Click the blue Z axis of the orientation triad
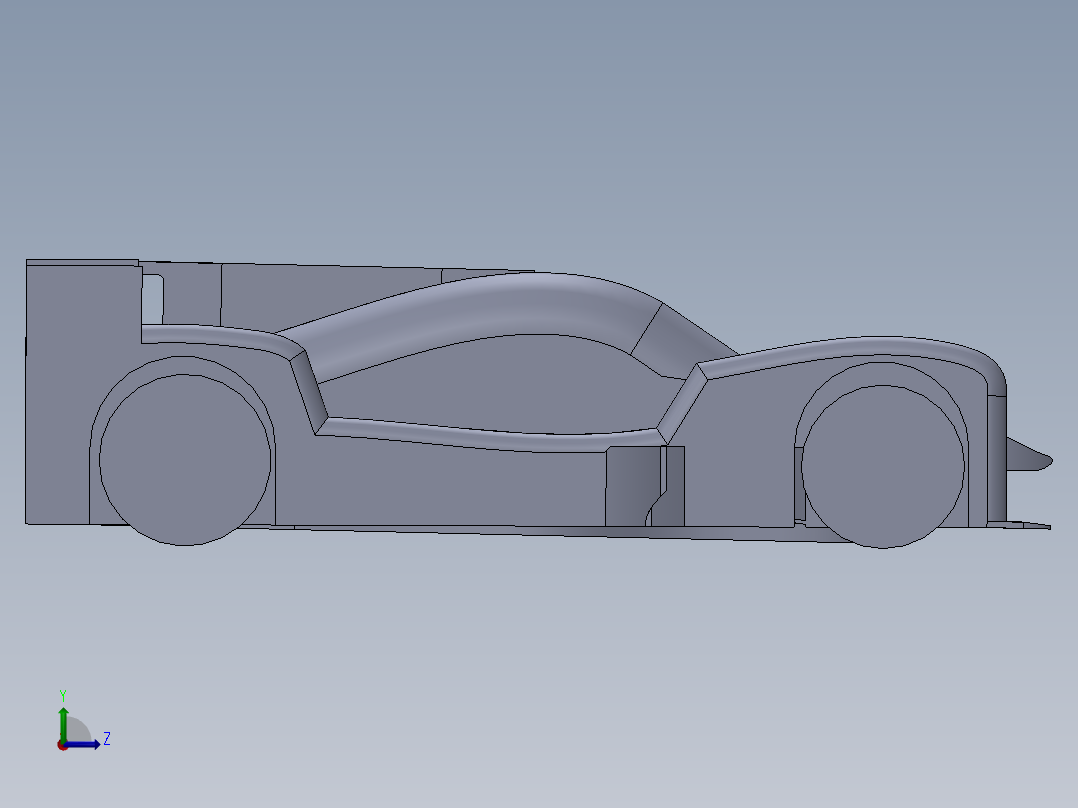The image size is (1078, 808). tap(82, 745)
